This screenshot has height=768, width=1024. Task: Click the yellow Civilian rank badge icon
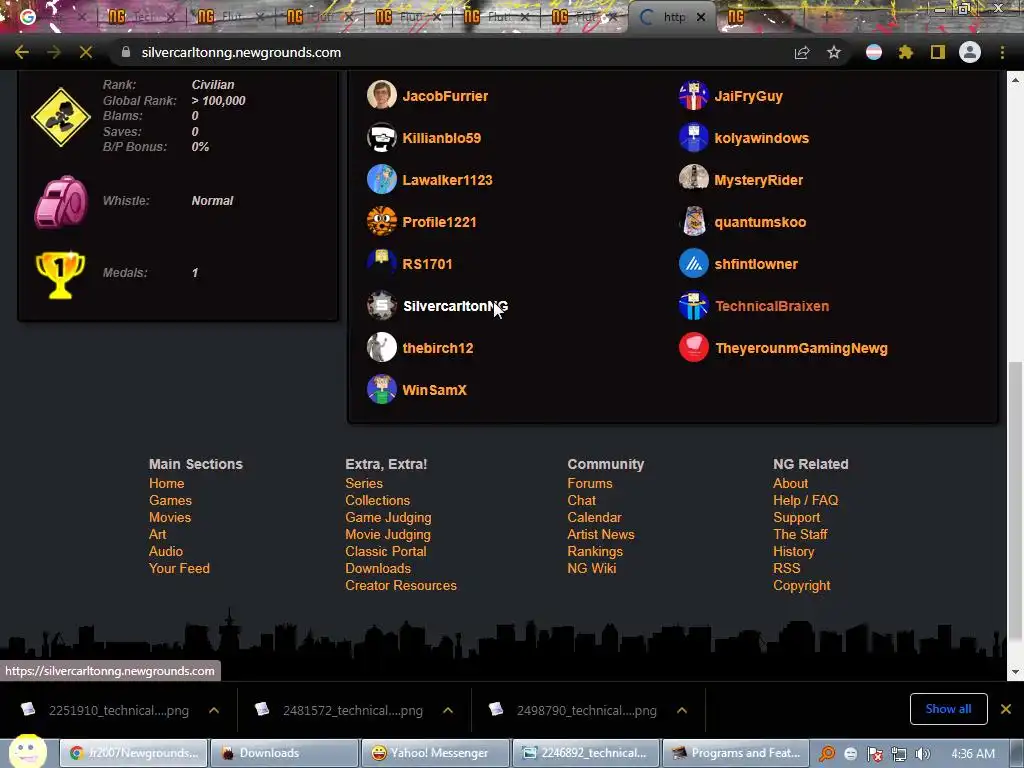coord(61,116)
